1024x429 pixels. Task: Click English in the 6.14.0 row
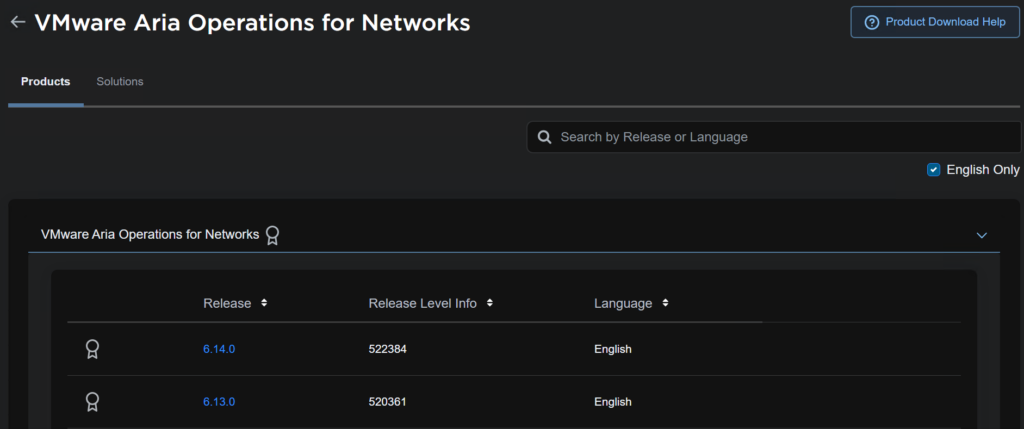click(613, 349)
